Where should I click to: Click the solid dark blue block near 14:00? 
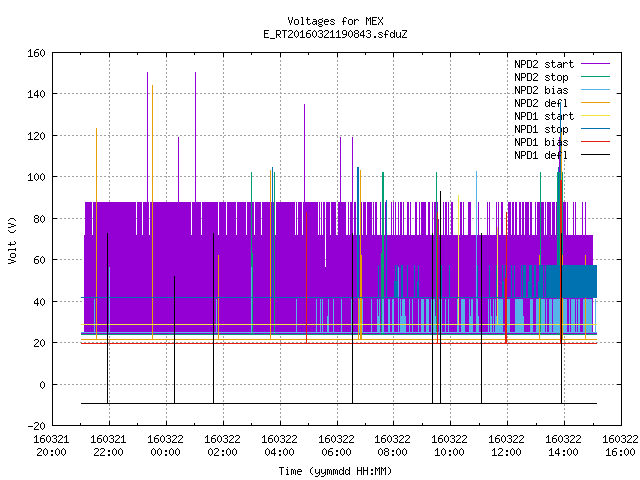click(571, 282)
